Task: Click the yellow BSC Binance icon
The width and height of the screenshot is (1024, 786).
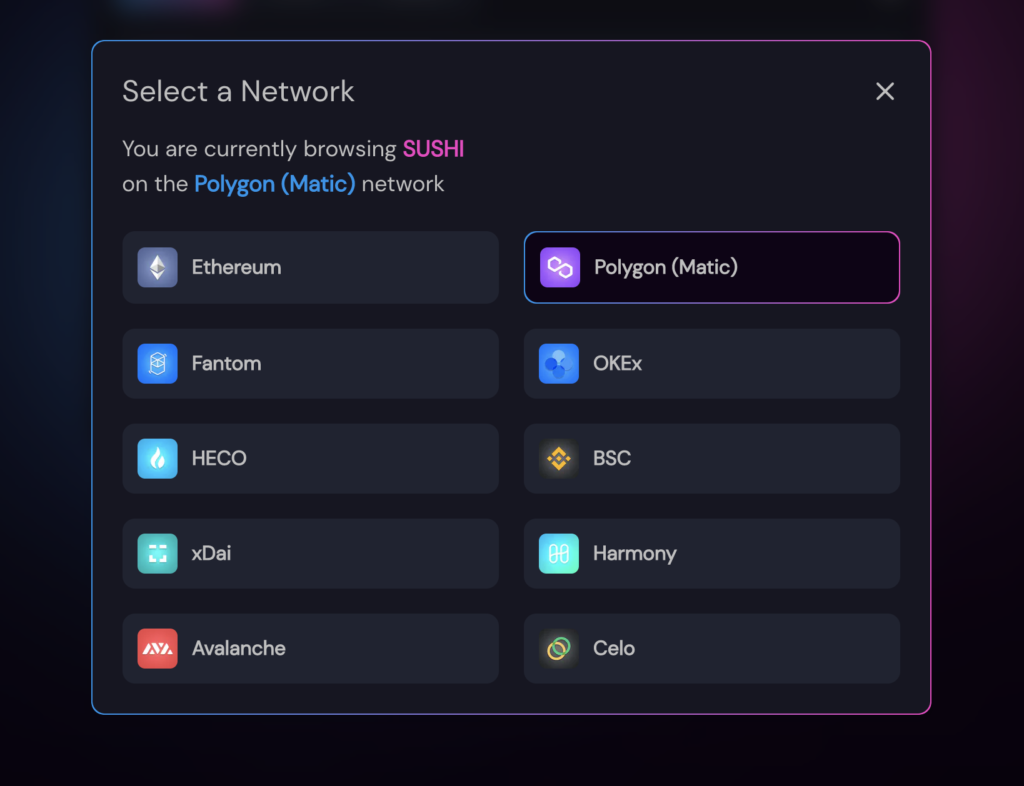Action: [558, 458]
